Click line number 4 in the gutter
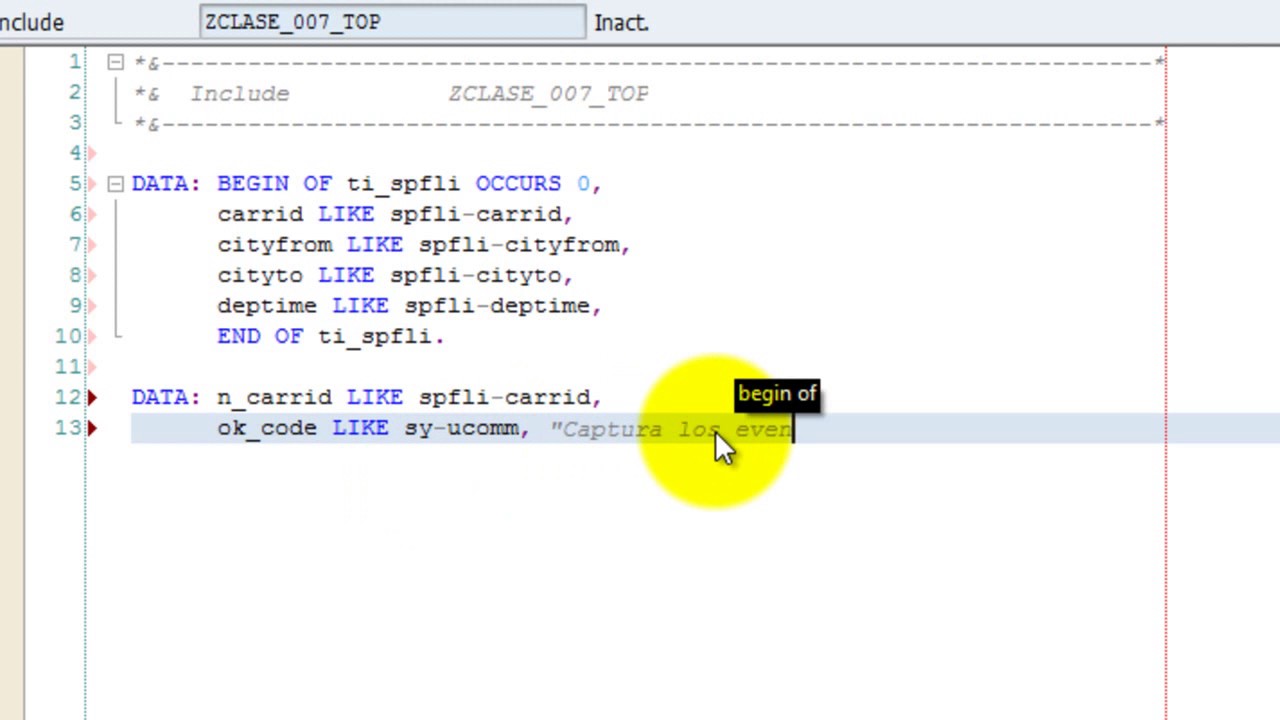The image size is (1280, 720). [x=76, y=153]
